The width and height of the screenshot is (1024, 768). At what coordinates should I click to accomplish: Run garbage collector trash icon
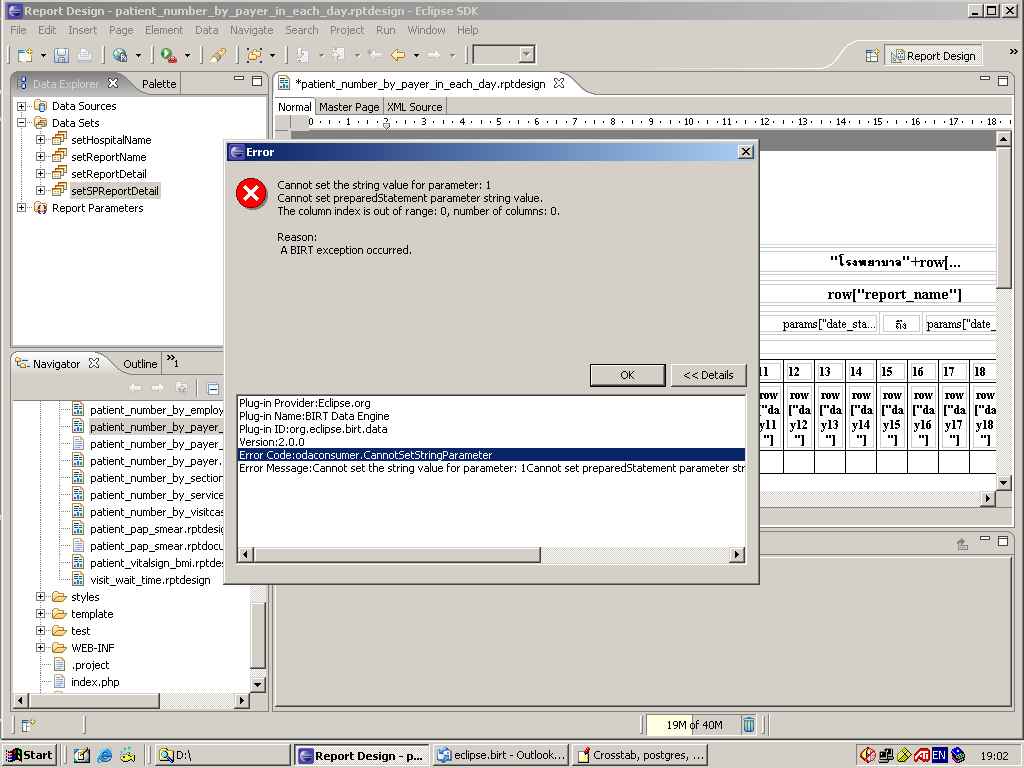coord(749,725)
